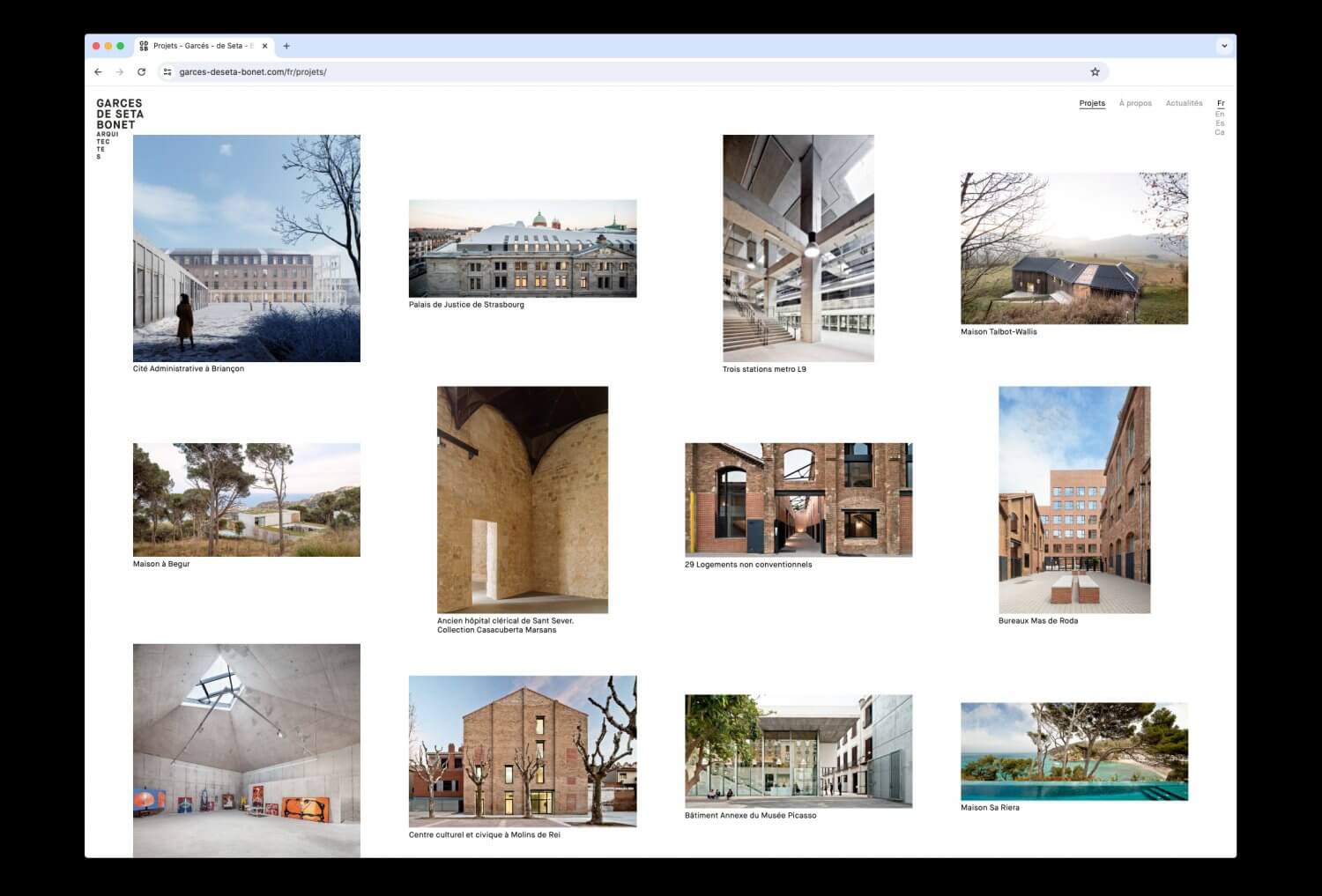
Task: Click caption 'Centre culturel et civique à Molins de Rei'
Action: point(485,835)
